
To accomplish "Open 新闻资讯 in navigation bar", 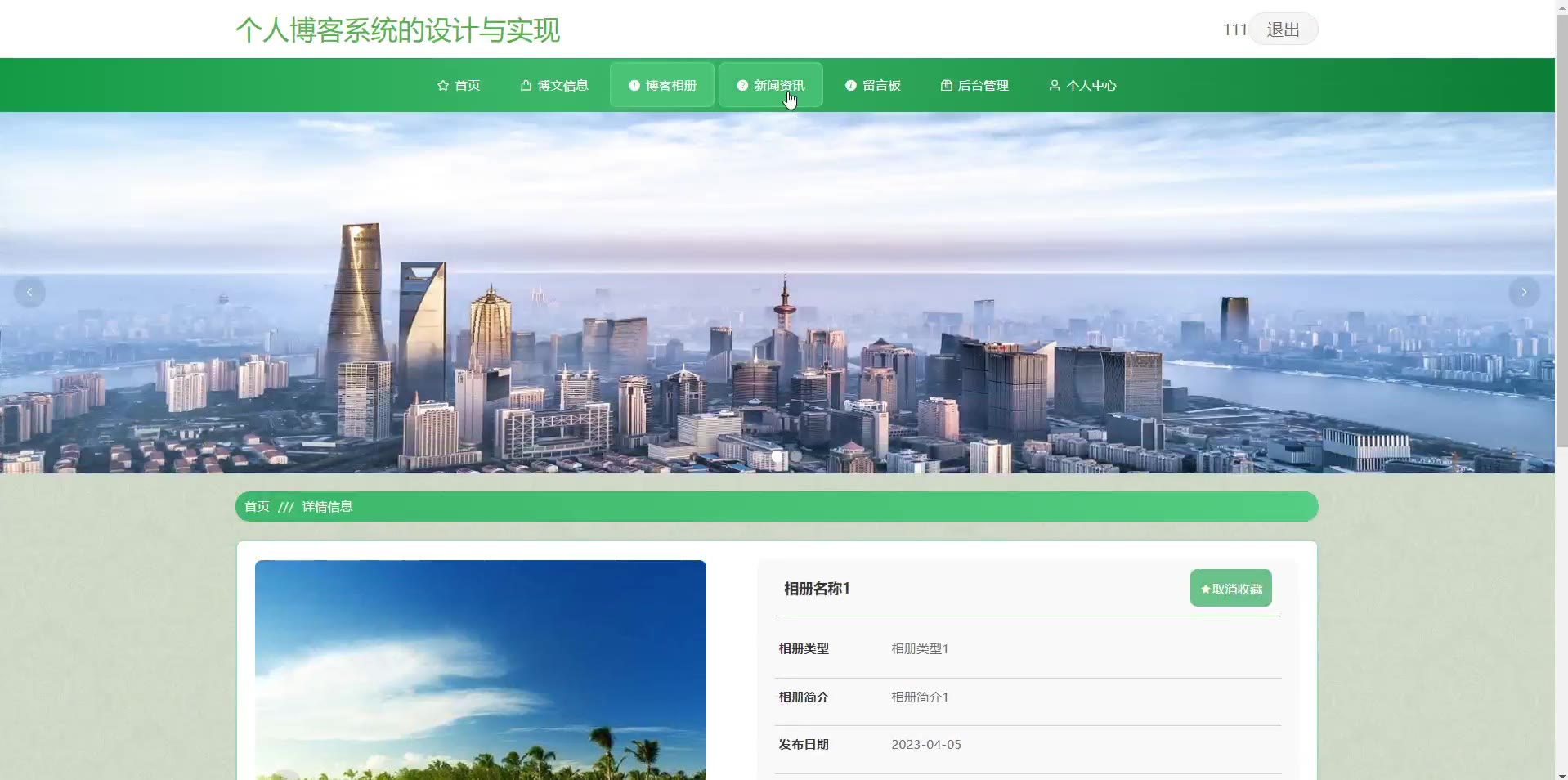I will [x=771, y=85].
